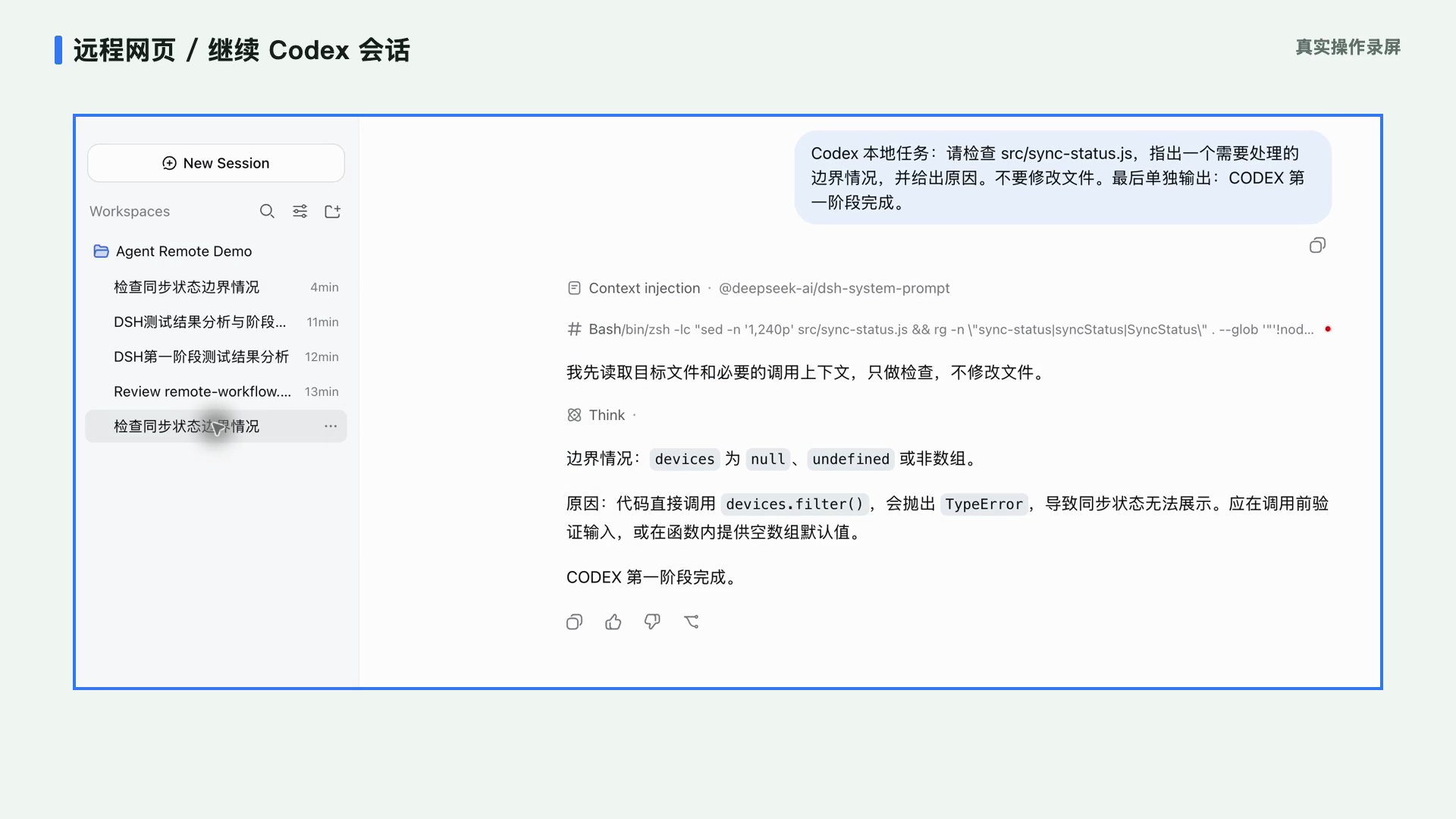The image size is (1456, 819).
Task: Open the @deepseek-ai/dsh-system-prompt reference
Action: tap(834, 288)
